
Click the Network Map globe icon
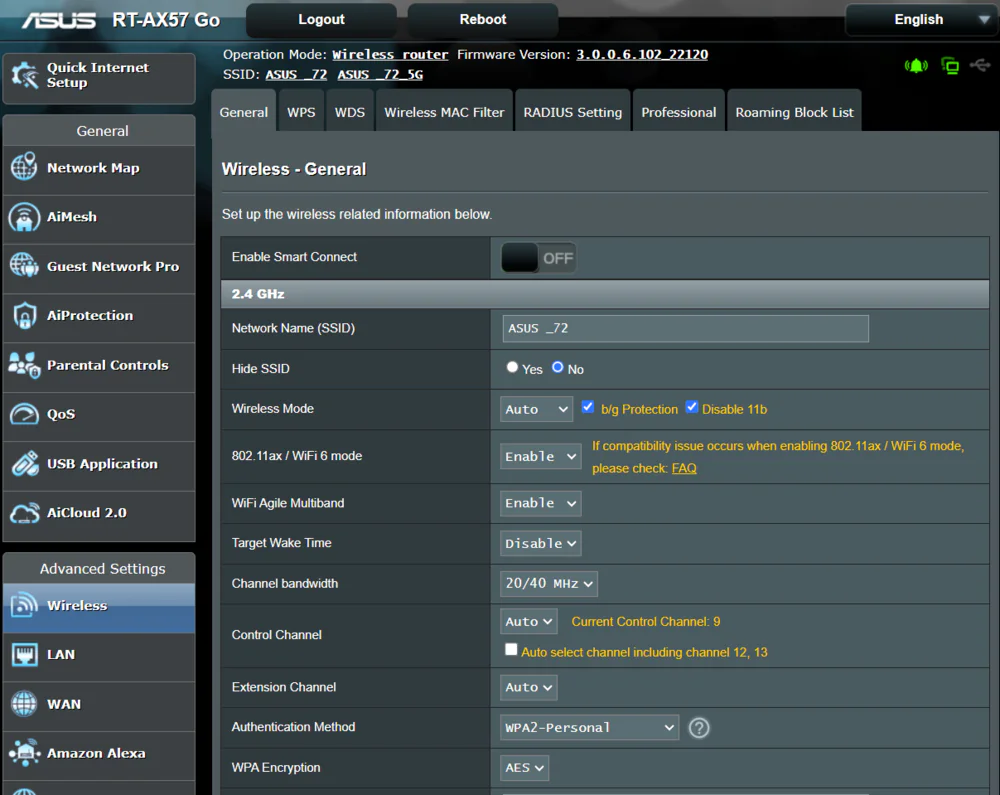click(x=24, y=167)
